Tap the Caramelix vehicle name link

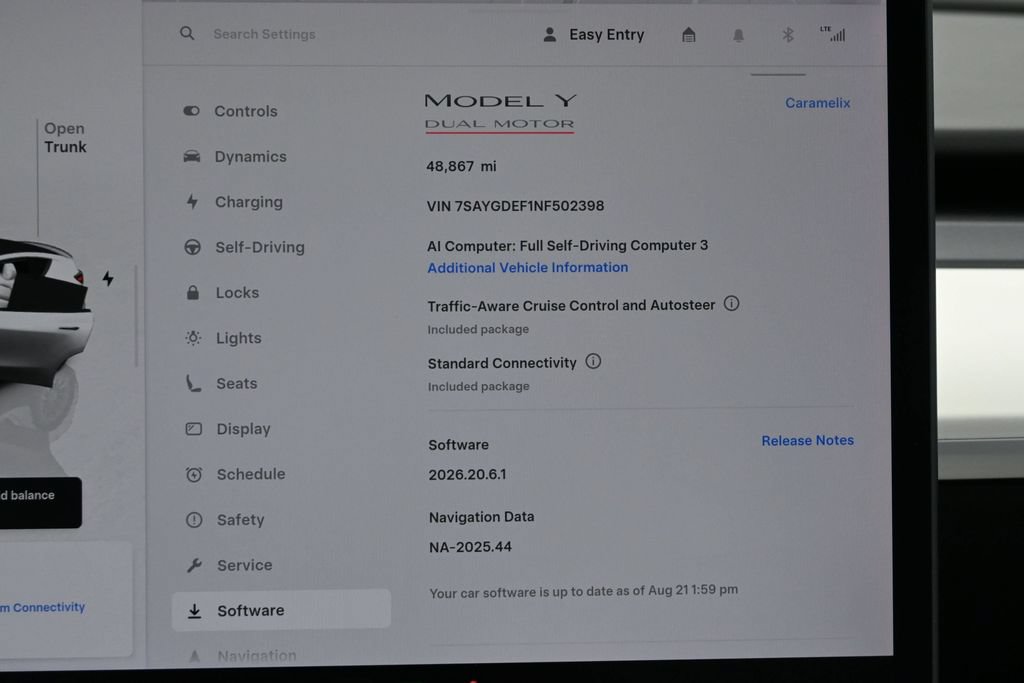(818, 103)
